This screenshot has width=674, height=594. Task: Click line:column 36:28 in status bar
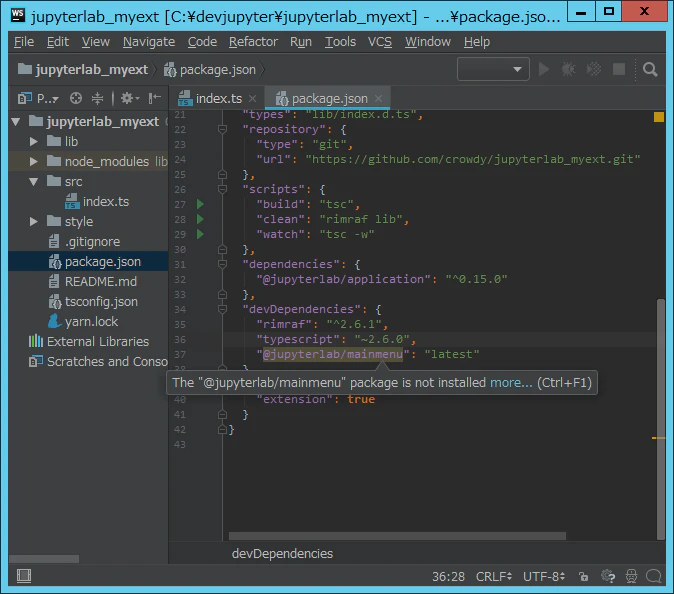[x=448, y=576]
